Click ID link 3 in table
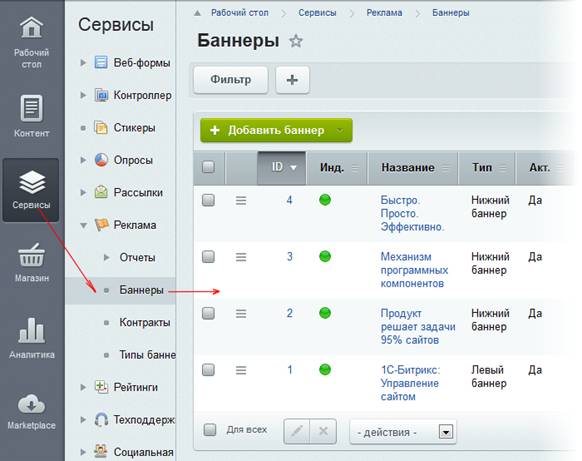582x461 pixels. (290, 256)
